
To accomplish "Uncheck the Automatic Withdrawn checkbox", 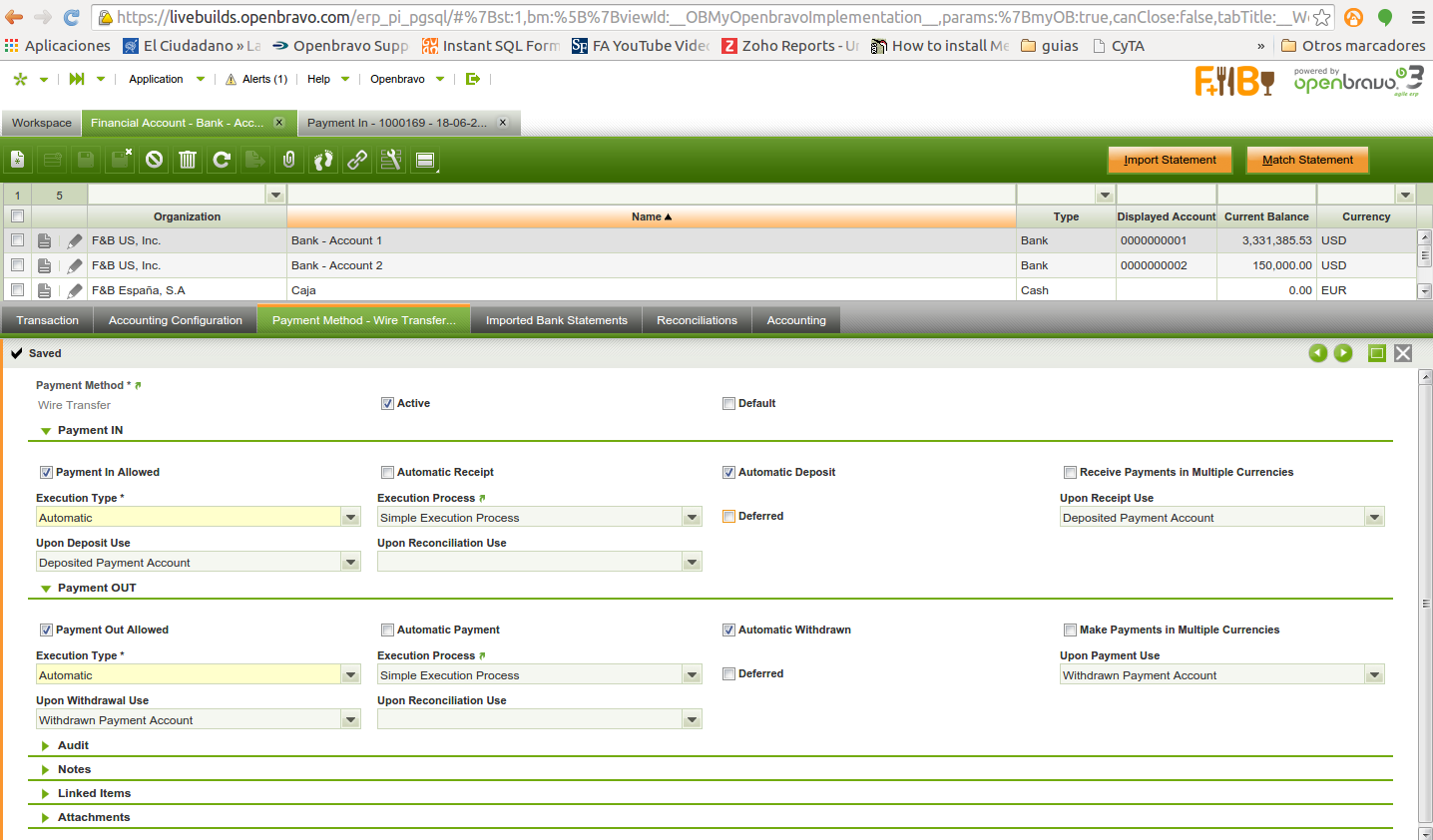I will click(728, 630).
